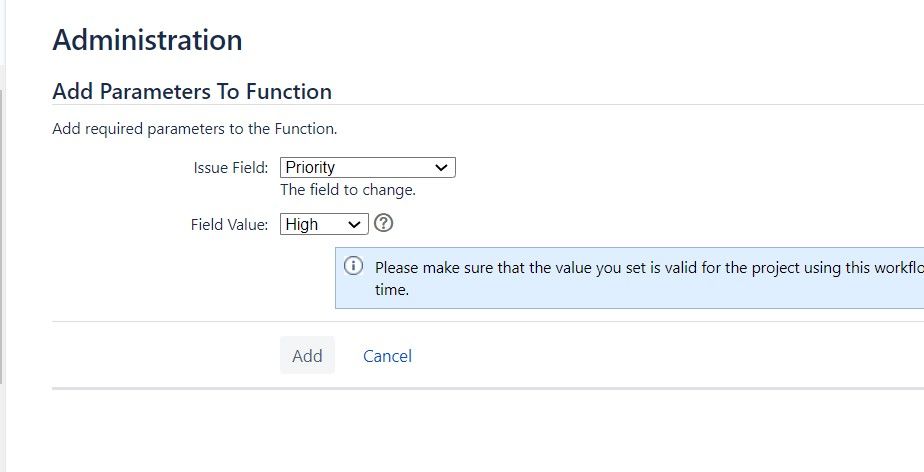This screenshot has width=924, height=472.
Task: Select the word Priority in Issue Field box
Action: [x=310, y=167]
